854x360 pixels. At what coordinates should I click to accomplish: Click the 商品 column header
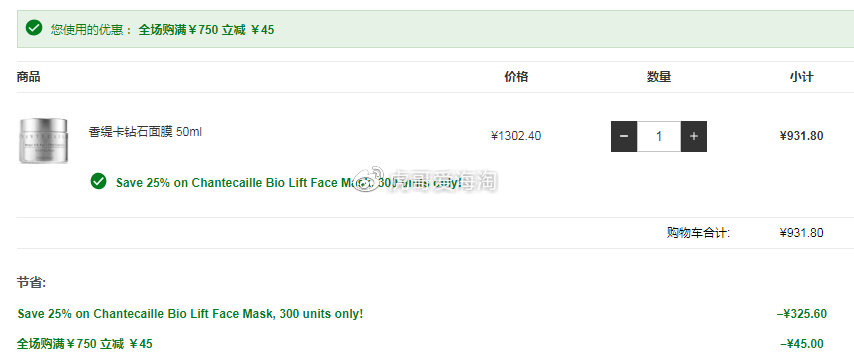click(28, 77)
